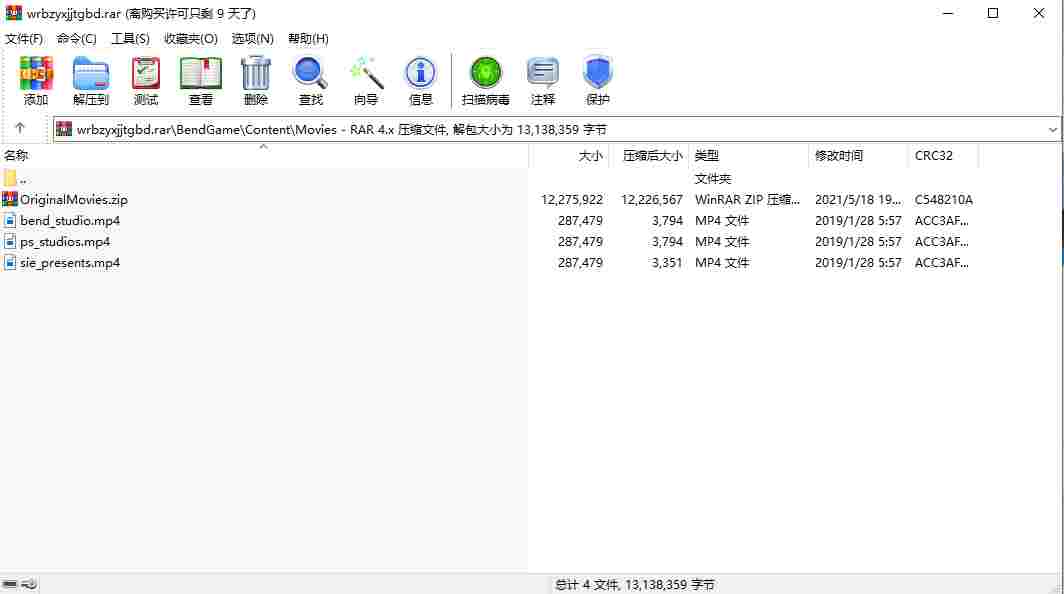Click status bar total 13,138,359 text
The image size is (1064, 594).
click(x=634, y=584)
